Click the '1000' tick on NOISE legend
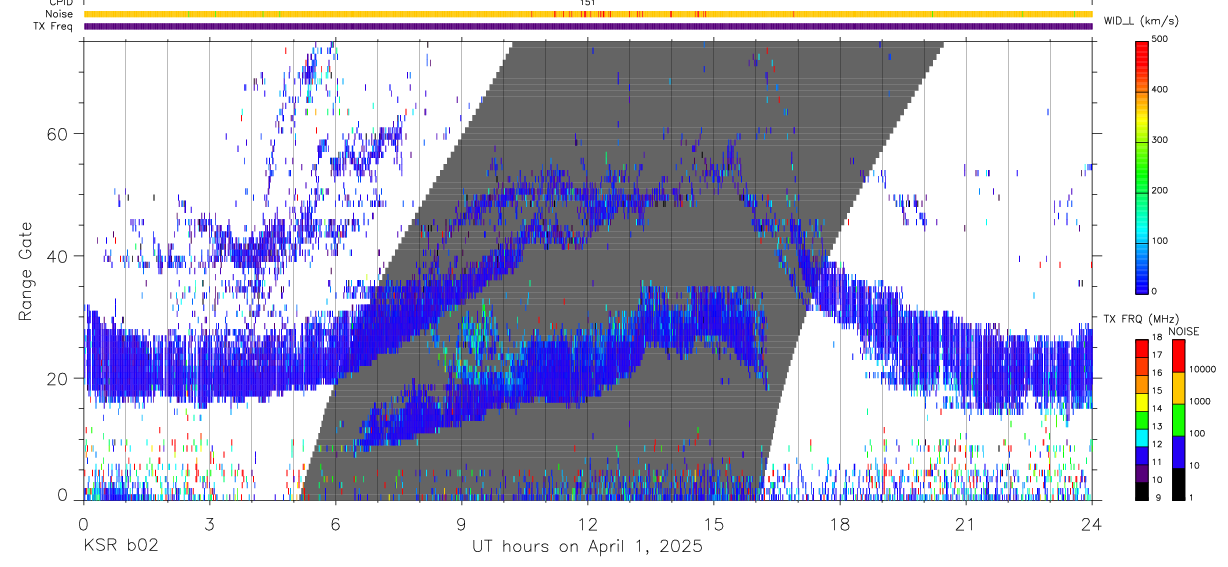This screenshot has height=567, width=1228. [1200, 401]
